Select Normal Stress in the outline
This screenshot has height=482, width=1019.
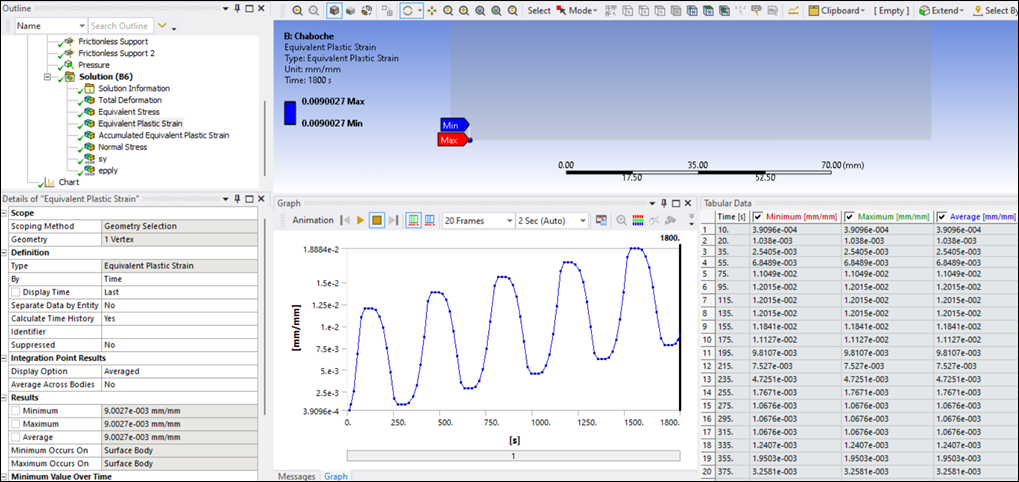122,147
